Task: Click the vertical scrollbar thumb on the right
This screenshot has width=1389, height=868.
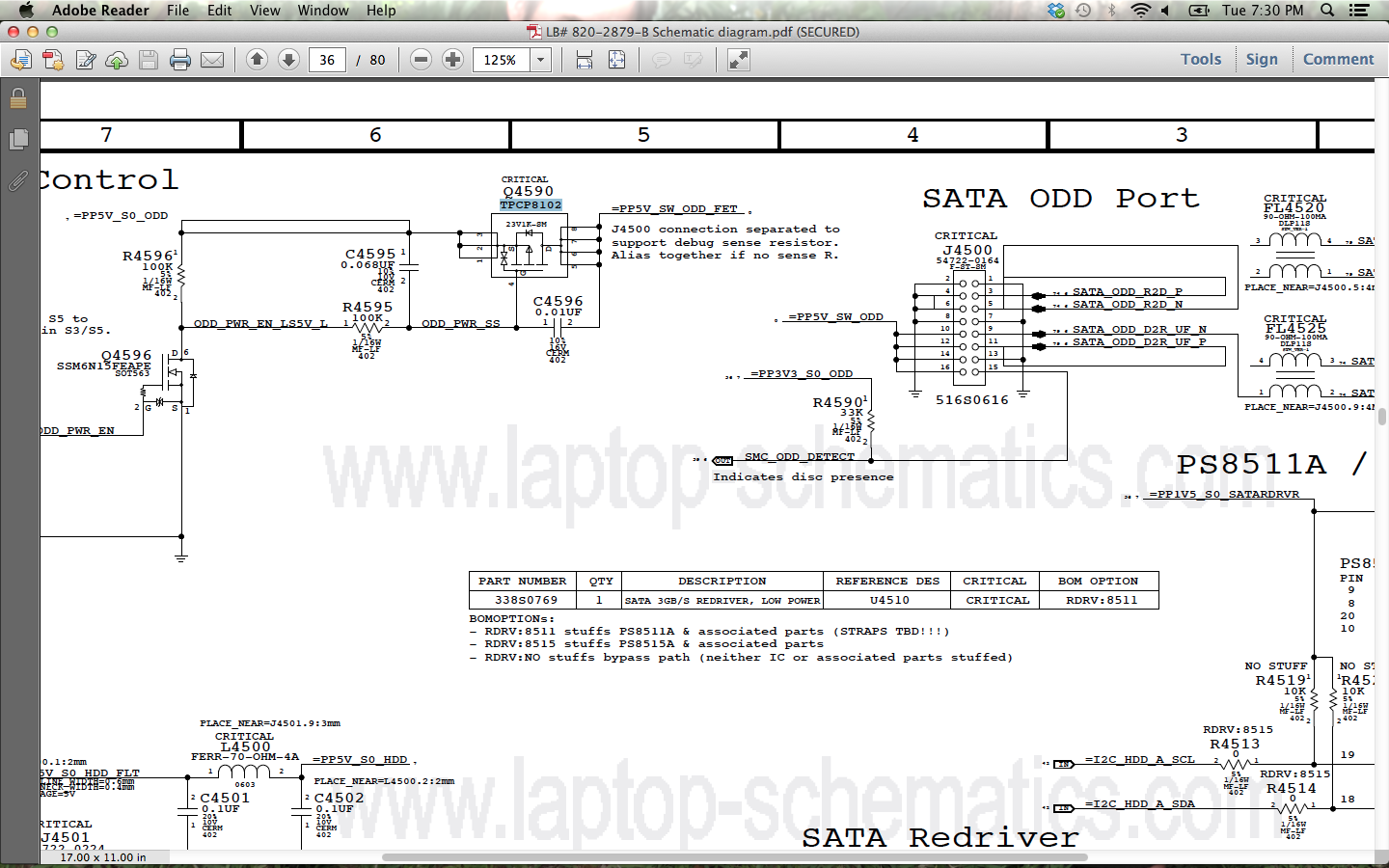Action: [x=1381, y=417]
